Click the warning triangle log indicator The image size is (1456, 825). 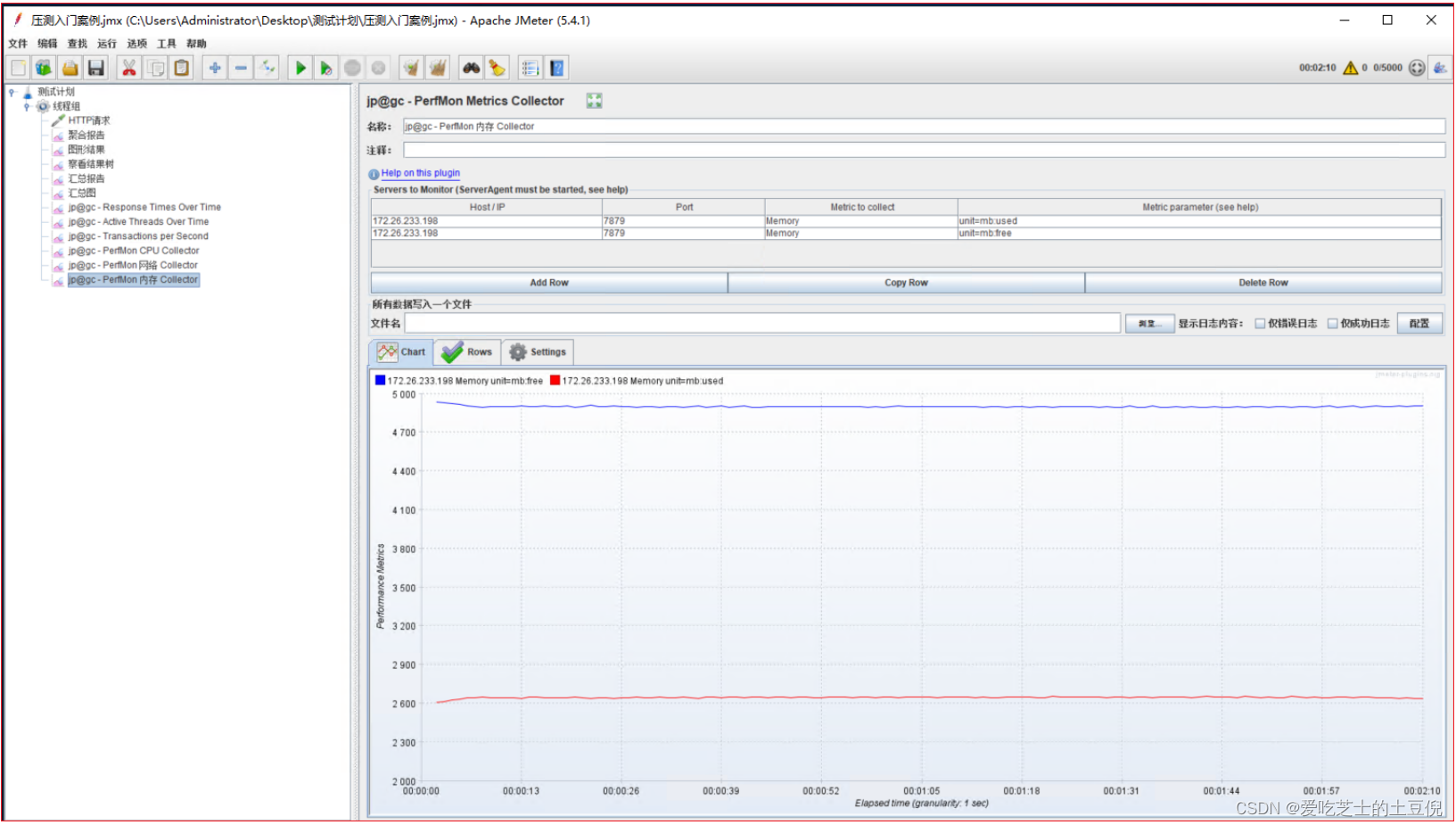tap(1350, 68)
